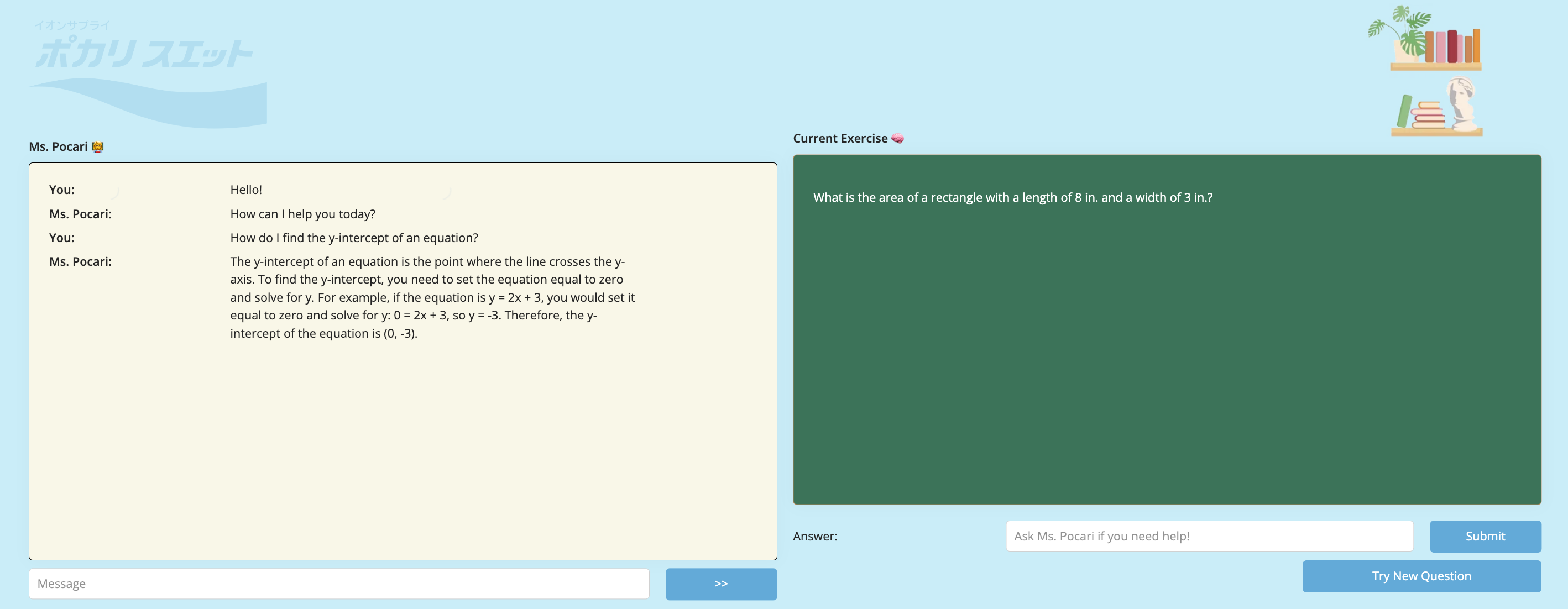This screenshot has height=609, width=1568.
Task: Click the teacher emoji beside Ms. Pocari
Action: pyautogui.click(x=97, y=146)
